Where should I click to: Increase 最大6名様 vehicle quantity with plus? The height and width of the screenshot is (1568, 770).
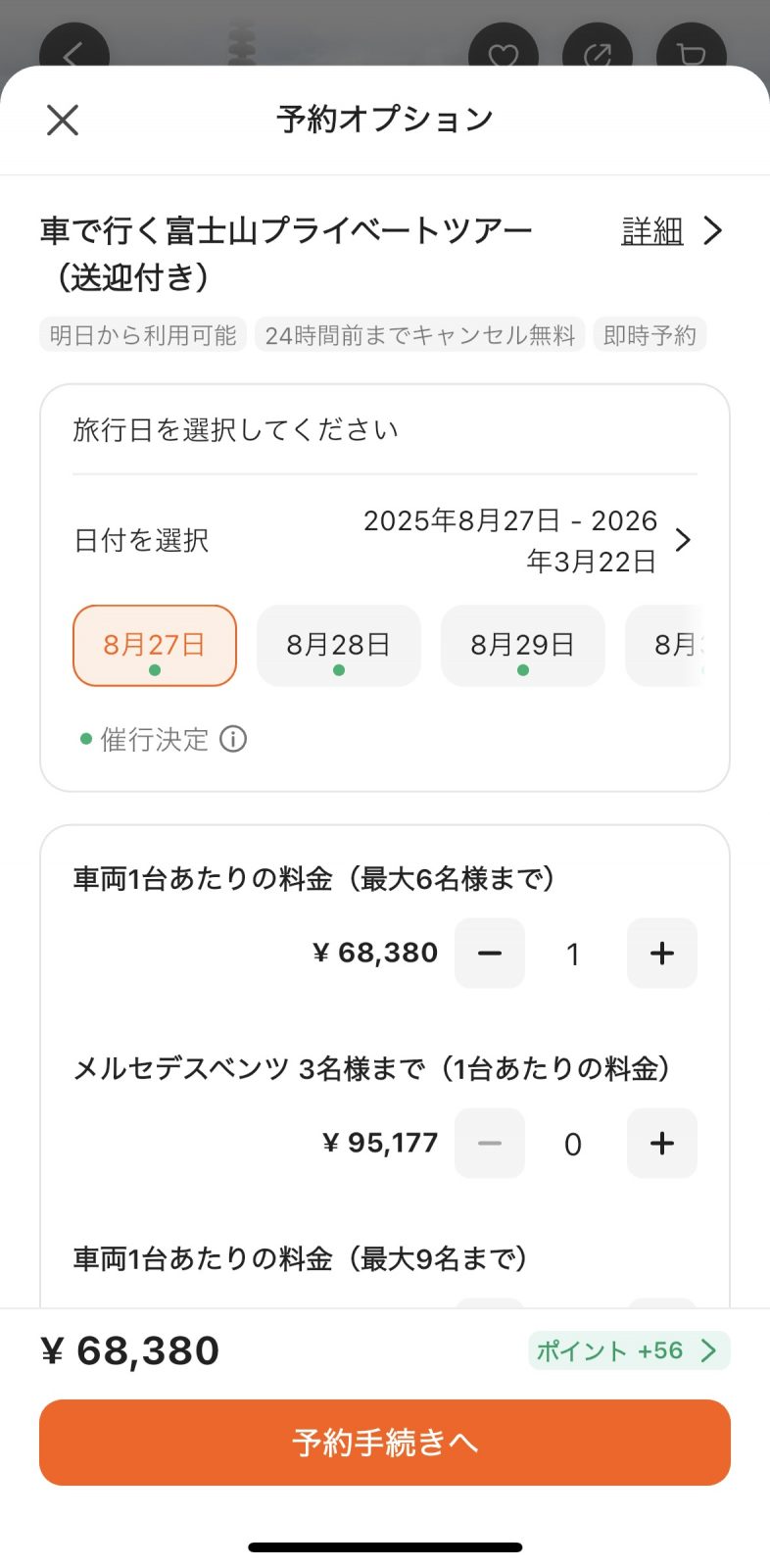tap(661, 954)
